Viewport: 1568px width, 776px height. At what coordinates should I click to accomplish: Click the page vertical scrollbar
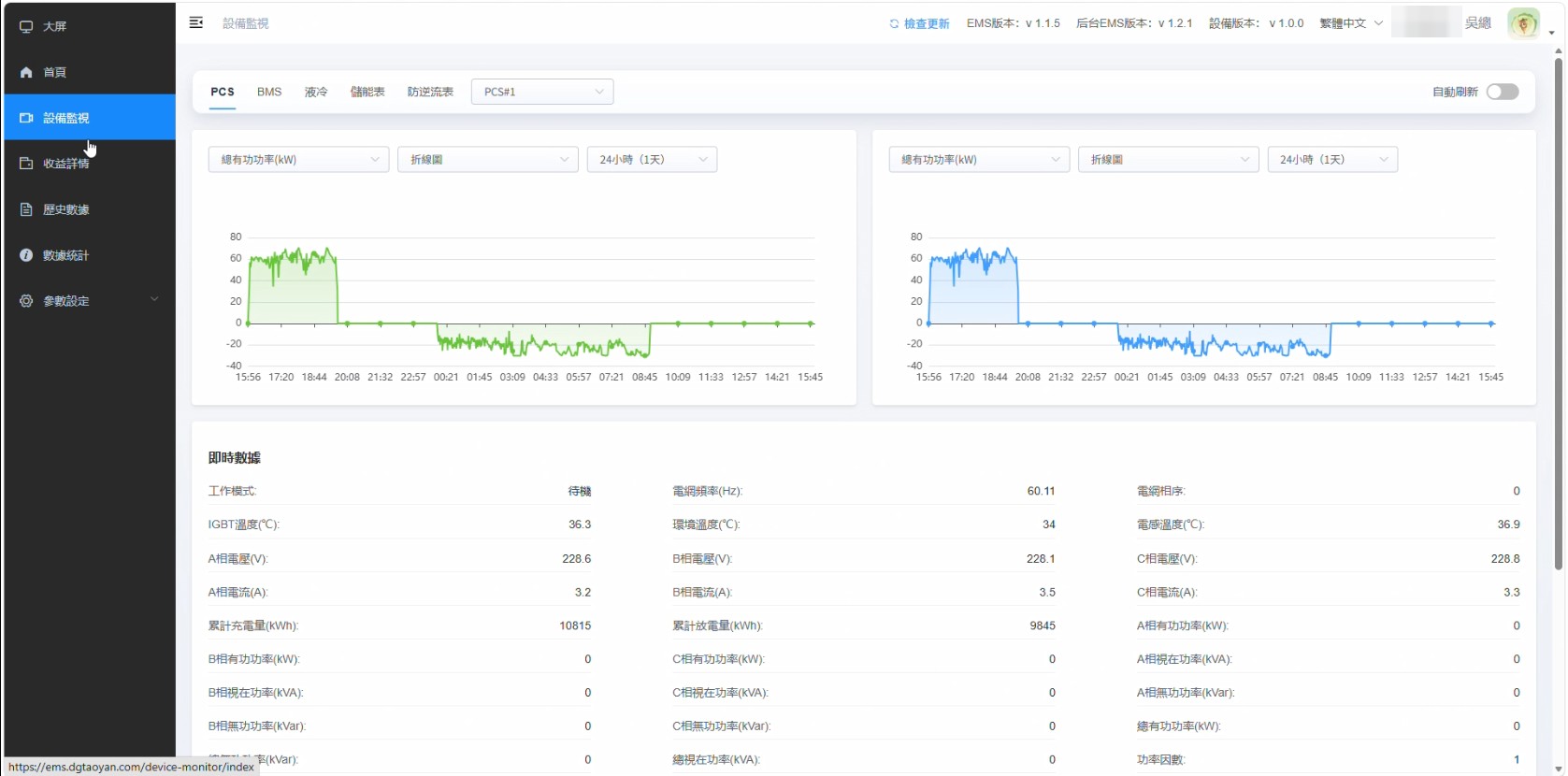pos(1559,313)
